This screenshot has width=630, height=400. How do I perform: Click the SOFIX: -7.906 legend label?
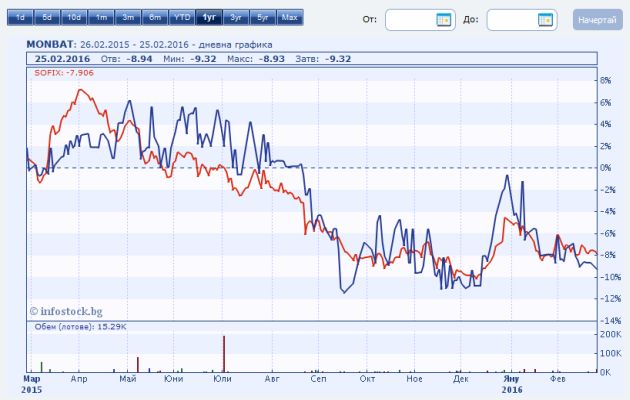[x=64, y=73]
